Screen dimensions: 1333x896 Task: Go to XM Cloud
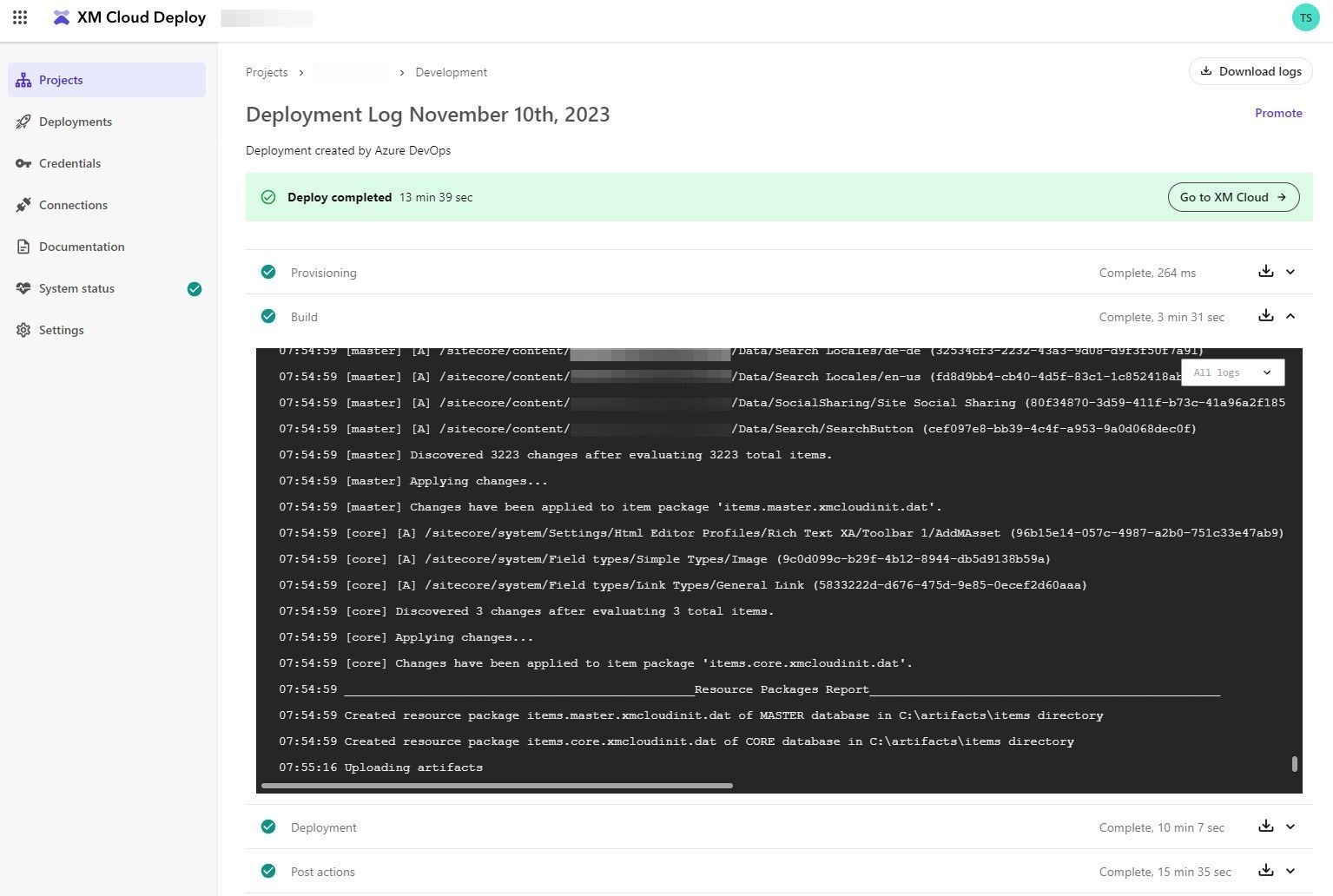coord(1233,197)
